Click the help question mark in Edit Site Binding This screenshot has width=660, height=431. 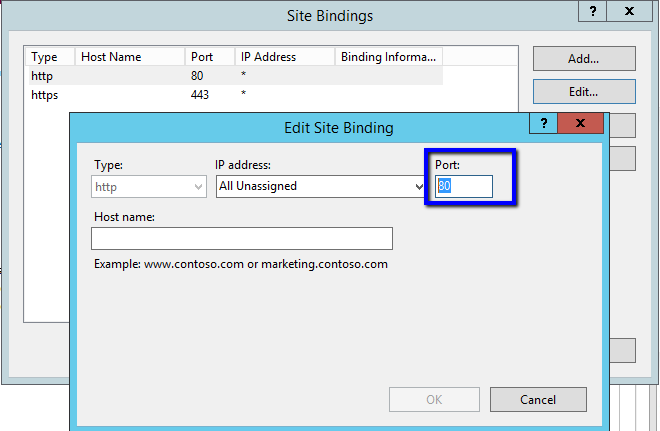coord(544,123)
